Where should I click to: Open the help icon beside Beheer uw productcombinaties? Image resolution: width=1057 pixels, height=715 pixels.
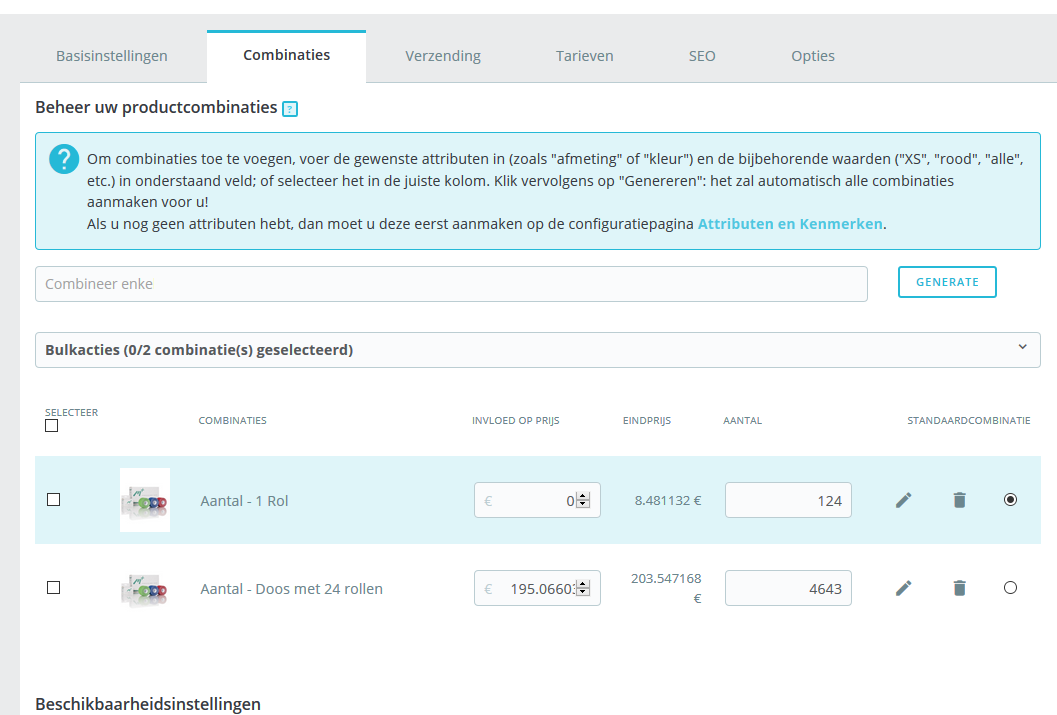pos(290,108)
